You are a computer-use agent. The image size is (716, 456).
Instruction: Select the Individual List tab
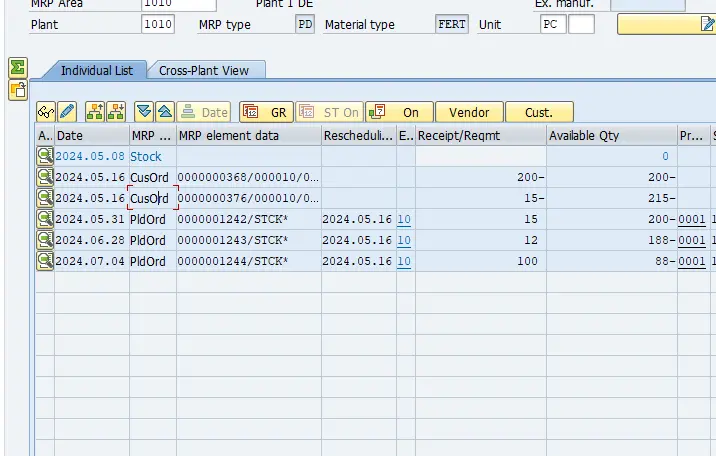(96, 70)
